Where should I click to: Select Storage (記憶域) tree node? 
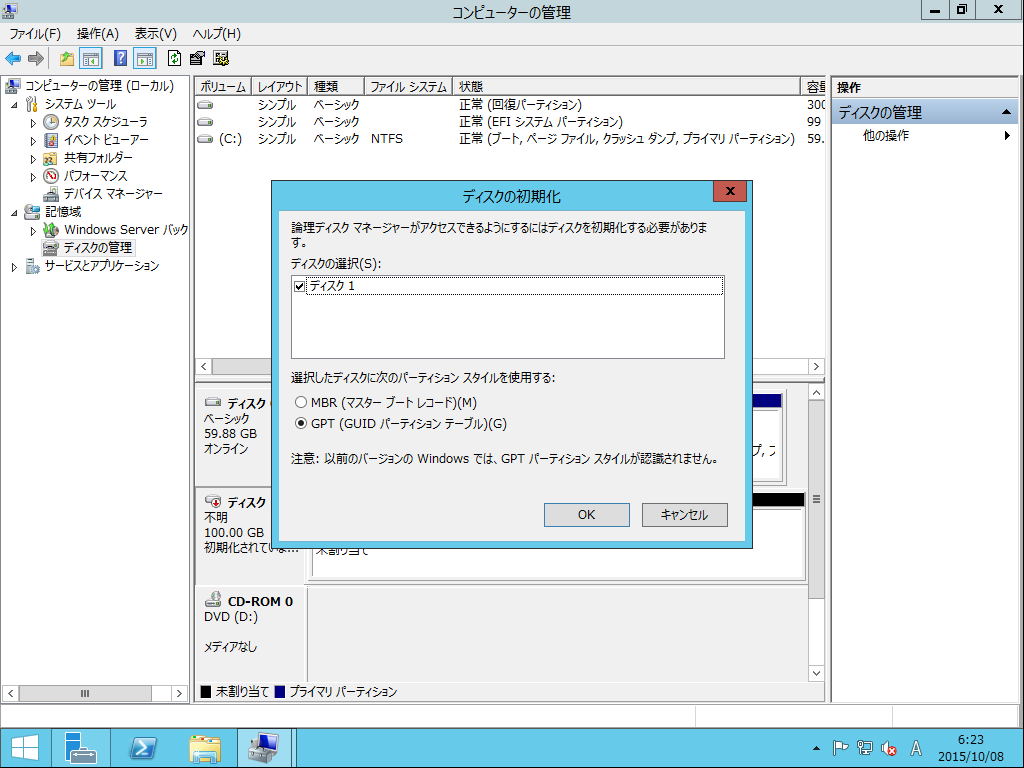[63, 212]
